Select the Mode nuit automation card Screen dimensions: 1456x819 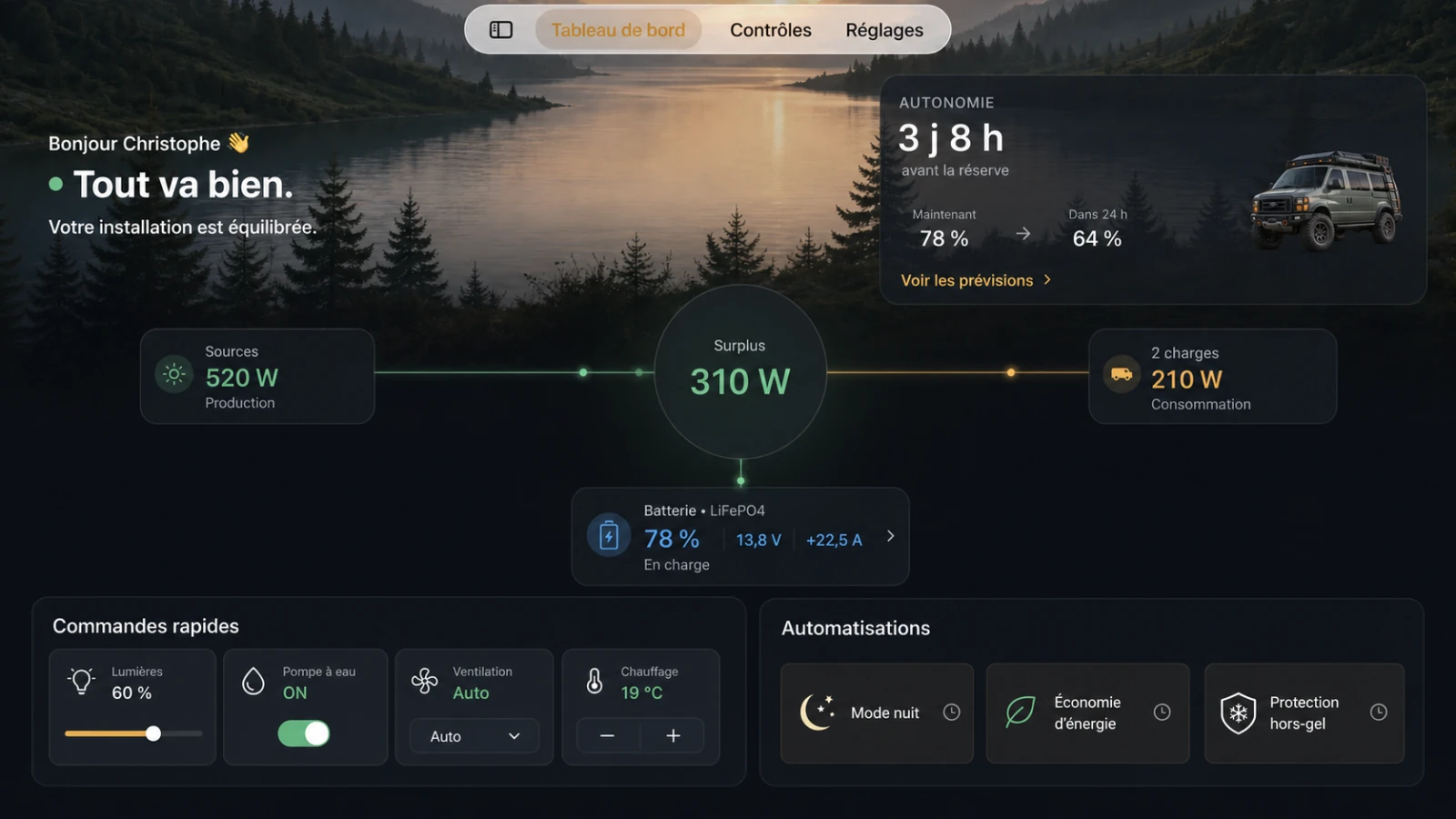point(877,713)
